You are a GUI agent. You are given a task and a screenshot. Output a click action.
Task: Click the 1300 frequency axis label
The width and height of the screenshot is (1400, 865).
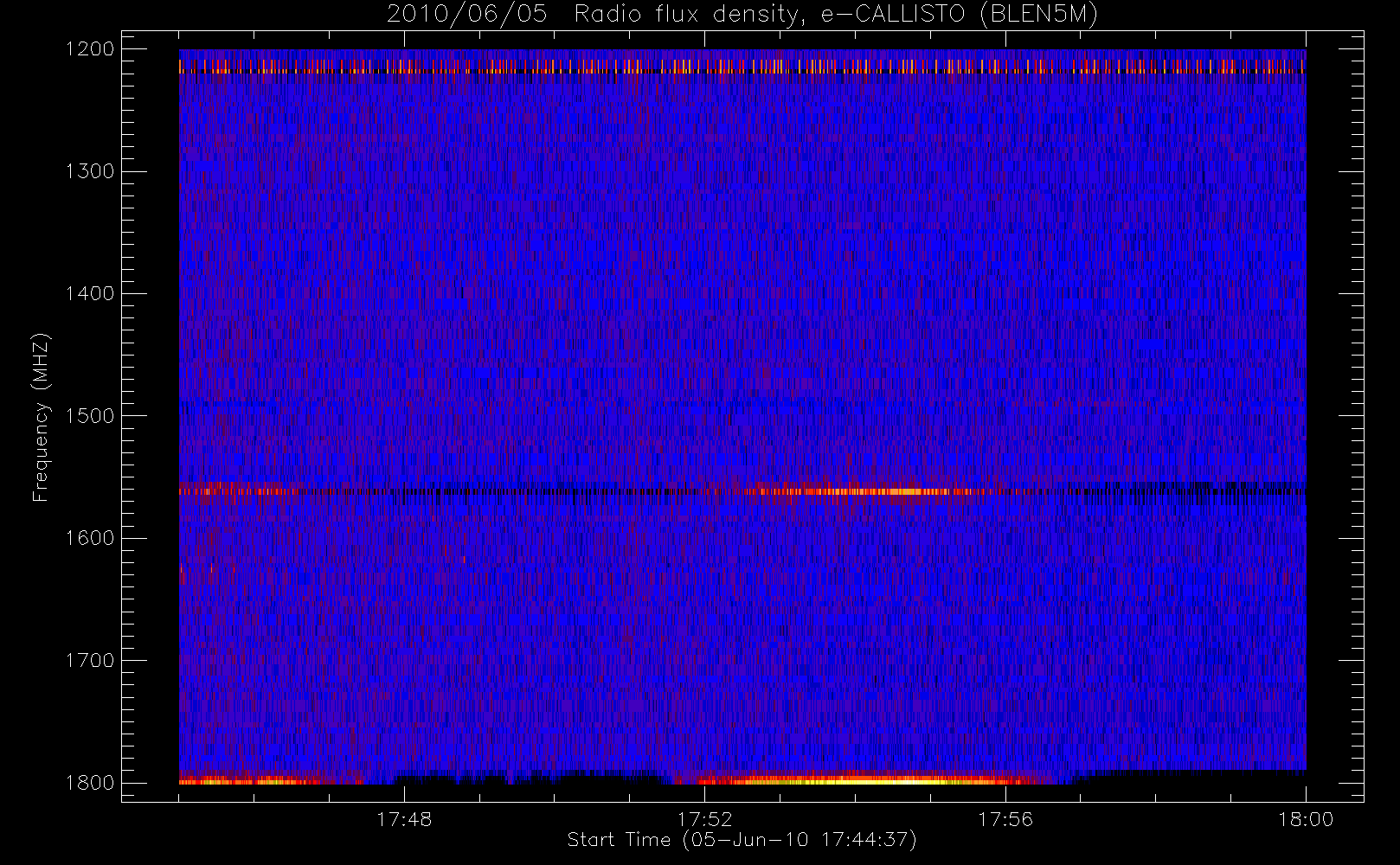(x=90, y=171)
